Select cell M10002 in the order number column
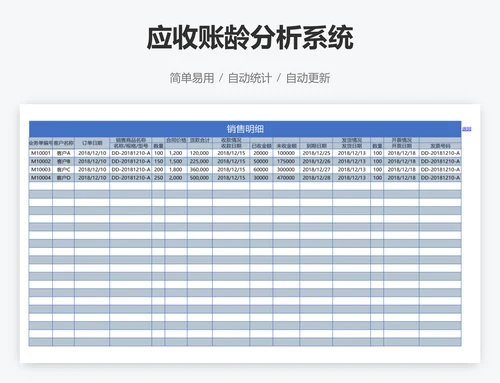 coord(41,161)
